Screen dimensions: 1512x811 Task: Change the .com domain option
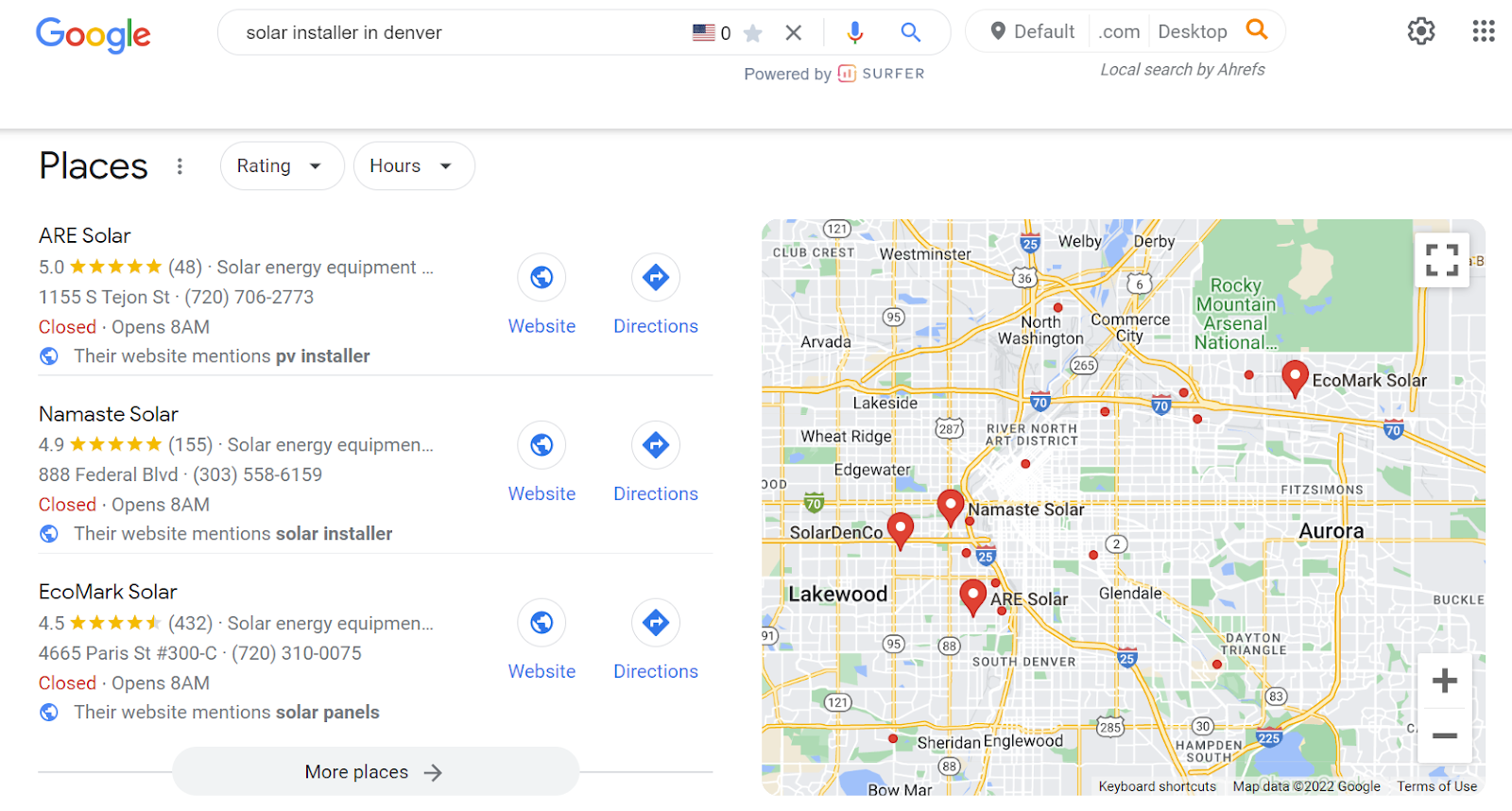pyautogui.click(x=1119, y=32)
